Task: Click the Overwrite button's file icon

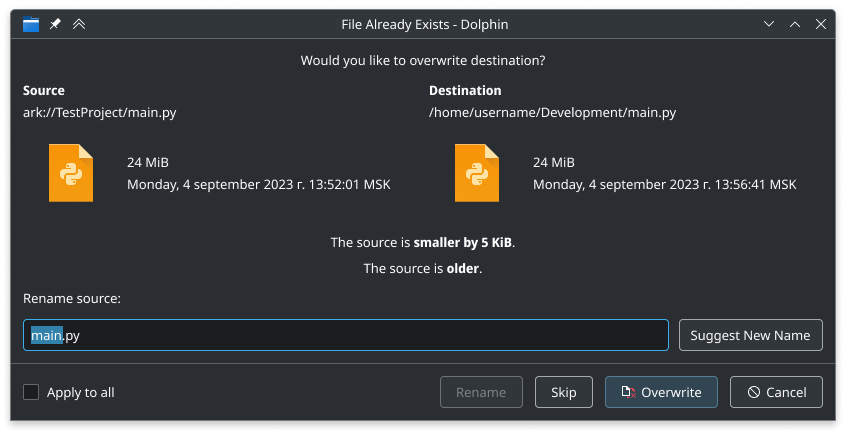Action: point(629,392)
